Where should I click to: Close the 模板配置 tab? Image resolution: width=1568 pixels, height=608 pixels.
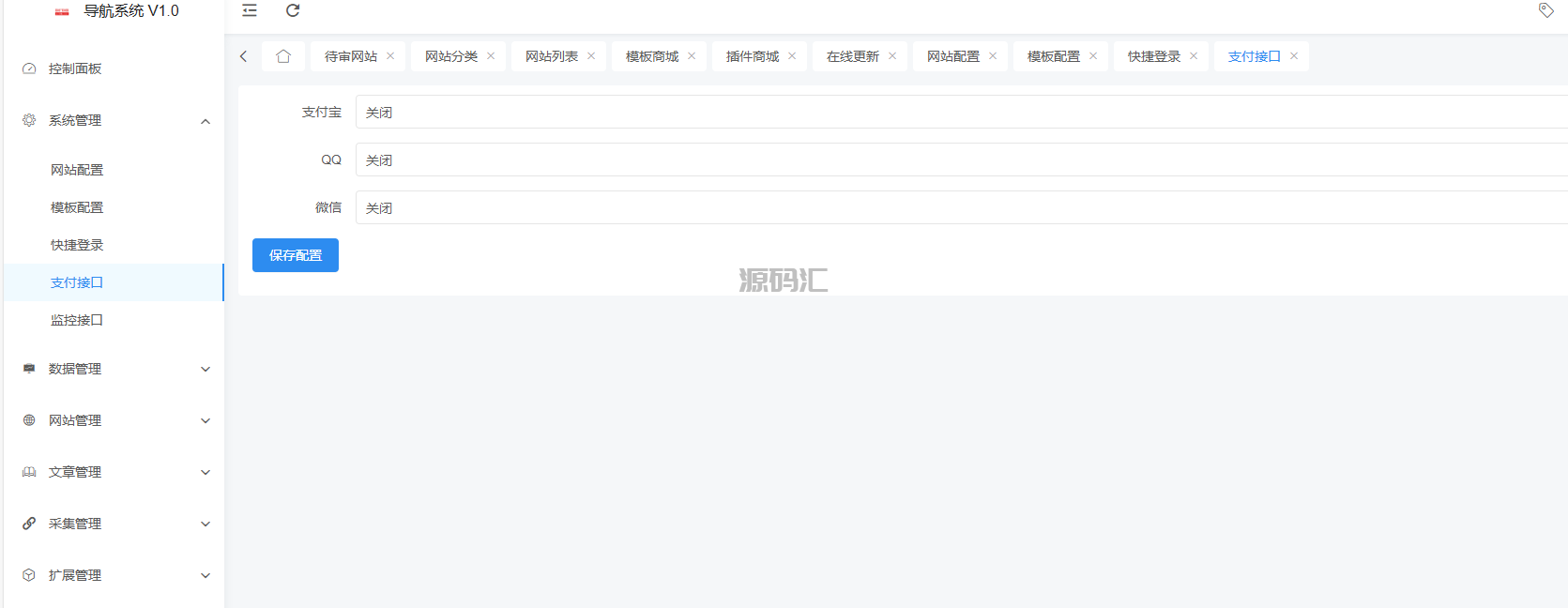(1093, 56)
